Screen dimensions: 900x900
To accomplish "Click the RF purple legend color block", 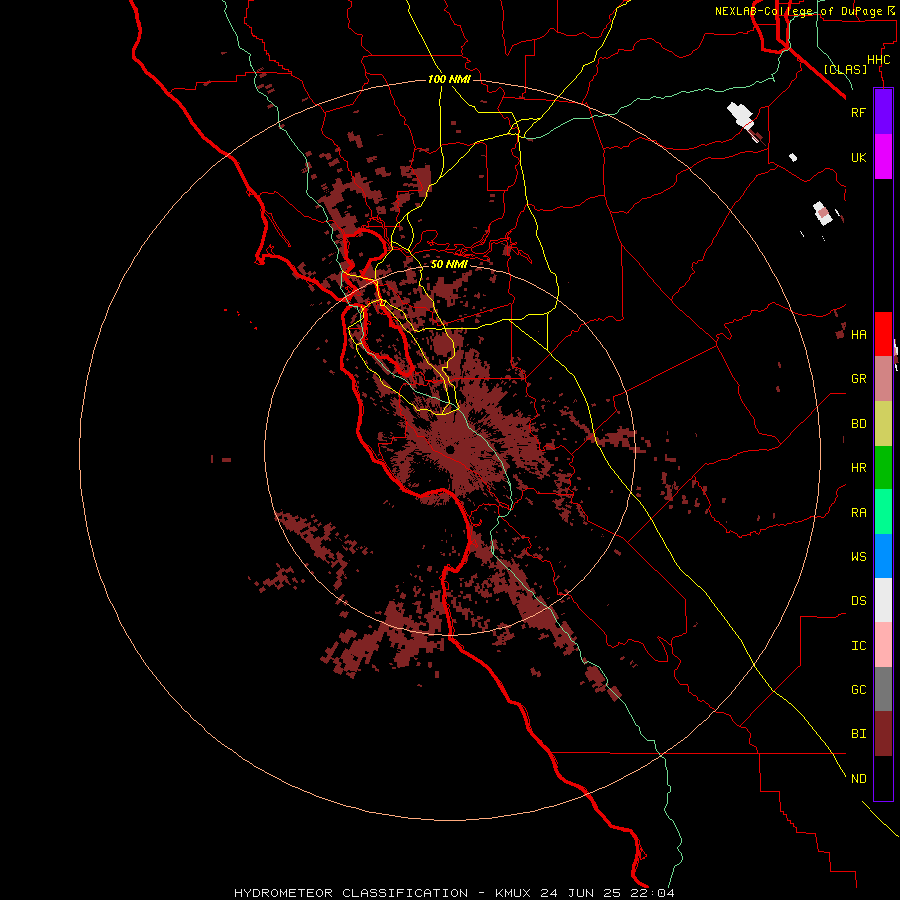I will 883,112.
